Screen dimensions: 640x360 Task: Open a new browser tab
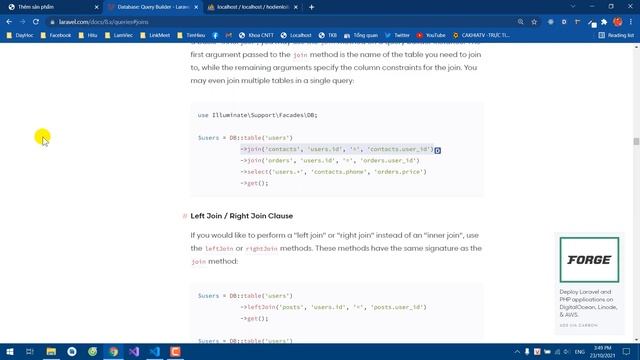(x=311, y=7)
